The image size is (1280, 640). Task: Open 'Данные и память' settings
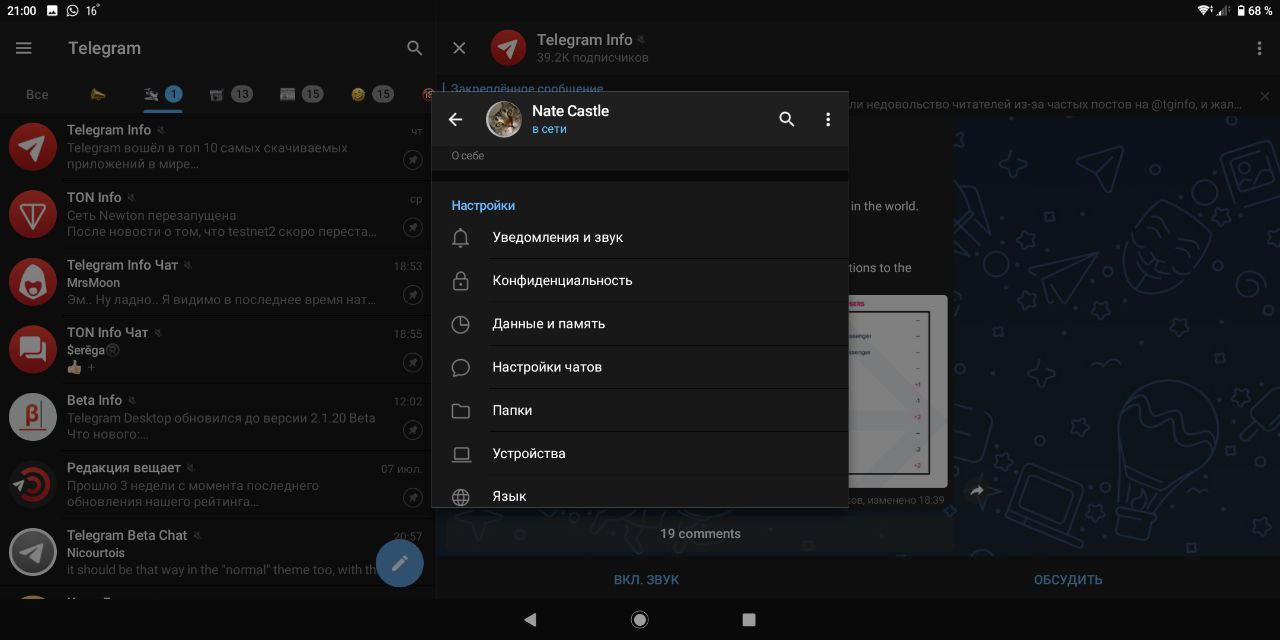pyautogui.click(x=640, y=323)
